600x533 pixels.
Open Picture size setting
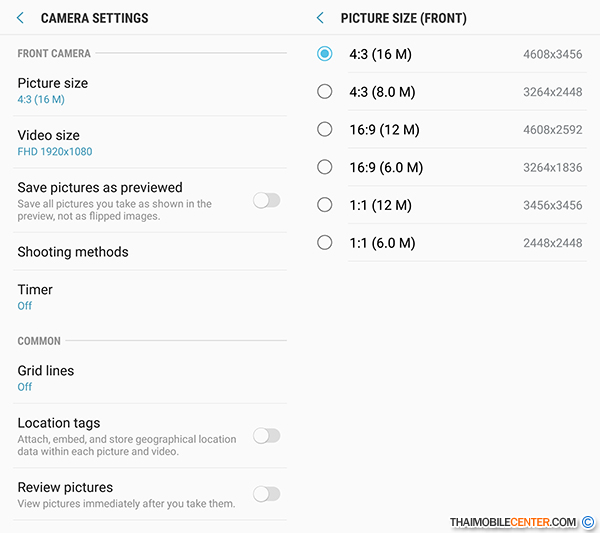[x=150, y=91]
